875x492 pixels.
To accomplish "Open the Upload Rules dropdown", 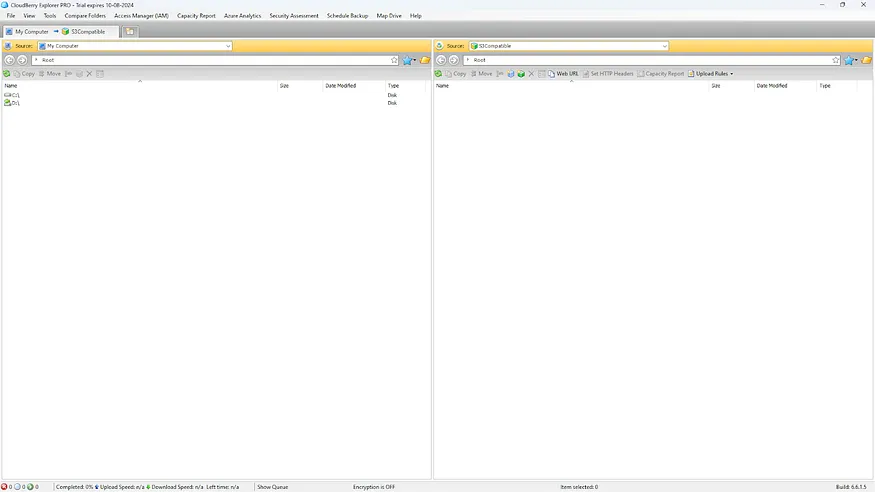I will coord(711,74).
